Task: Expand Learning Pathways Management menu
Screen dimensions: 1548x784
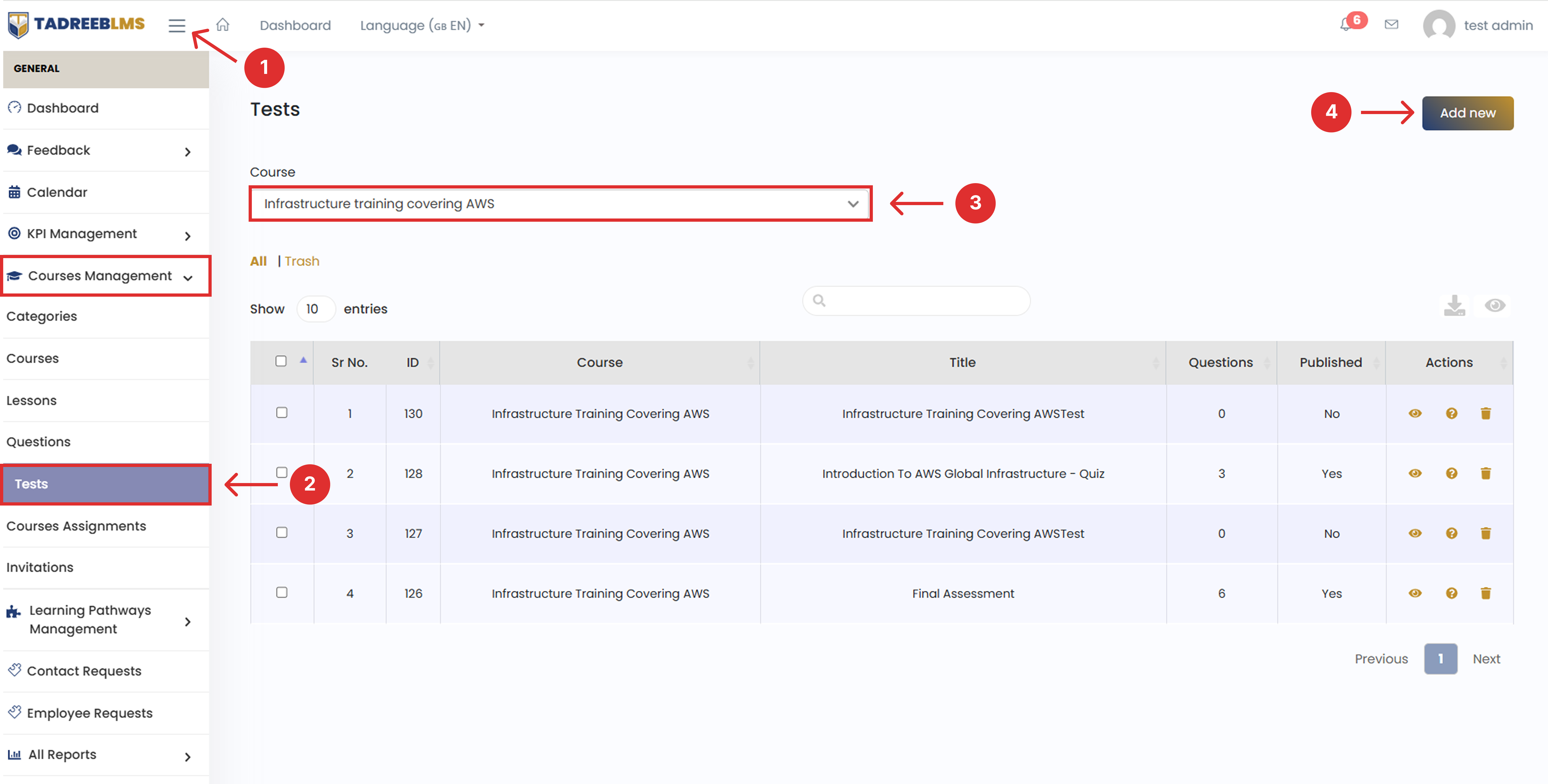Action: pos(106,619)
